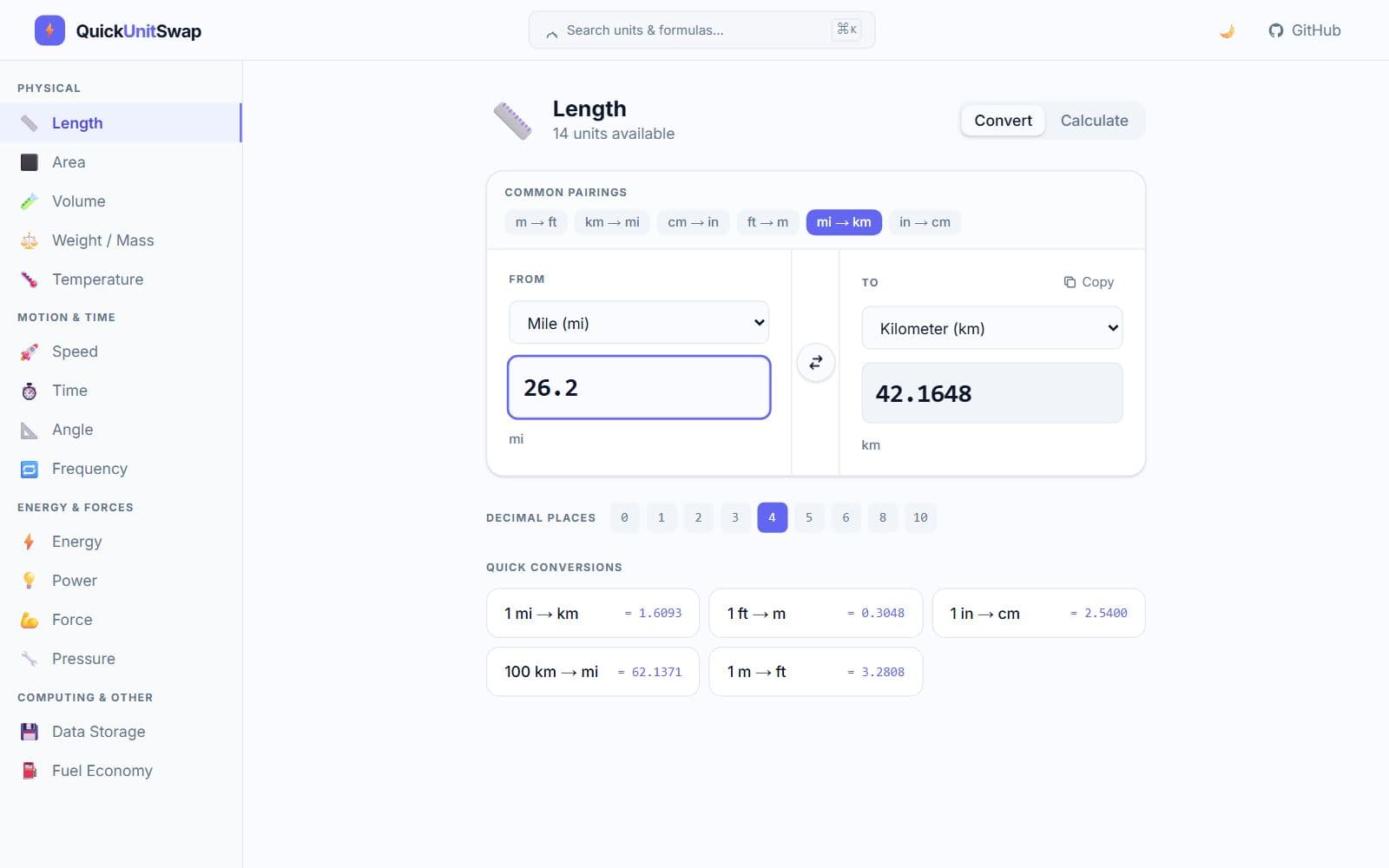Open the Force flexed arm icon

coord(30,620)
